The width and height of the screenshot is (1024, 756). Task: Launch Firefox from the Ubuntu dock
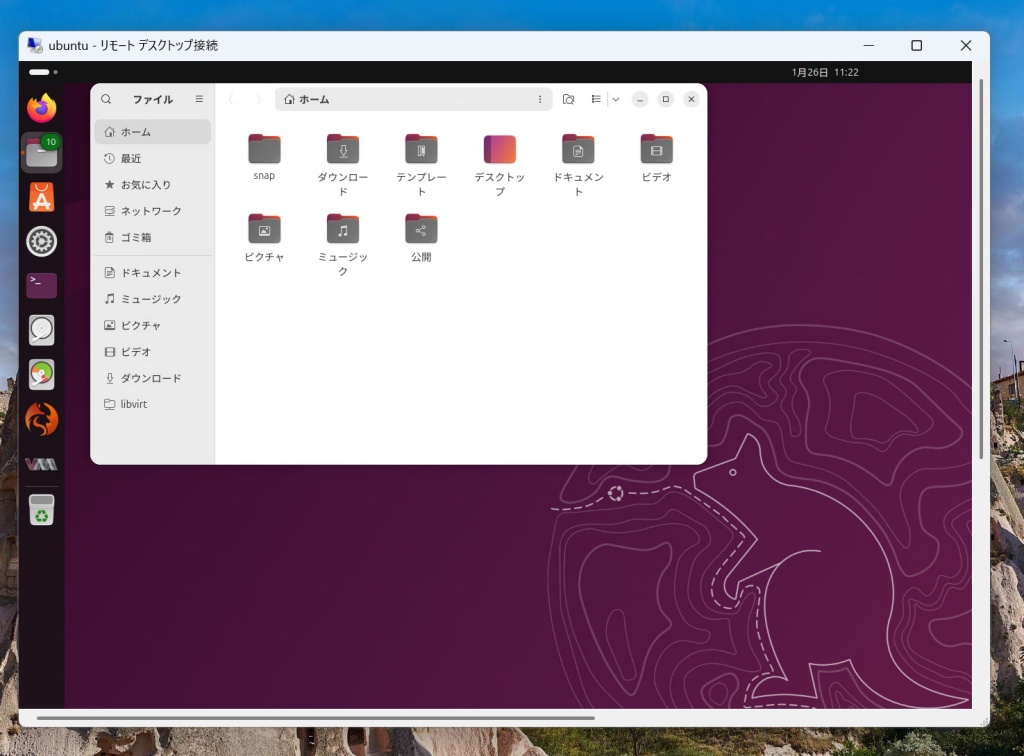coord(41,109)
